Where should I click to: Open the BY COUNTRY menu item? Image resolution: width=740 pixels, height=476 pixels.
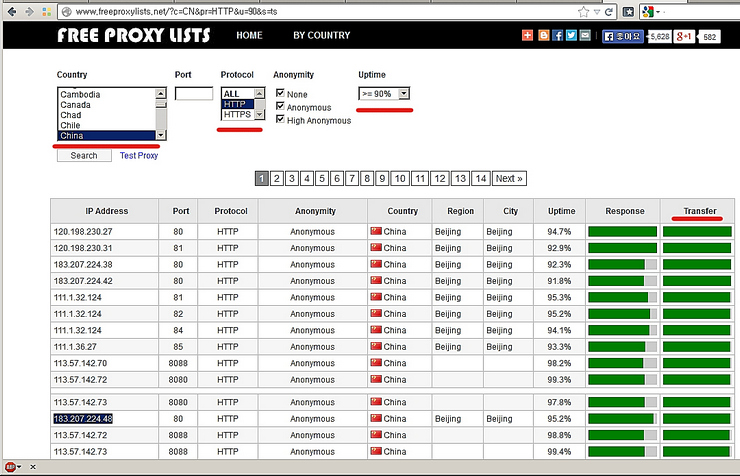321,35
